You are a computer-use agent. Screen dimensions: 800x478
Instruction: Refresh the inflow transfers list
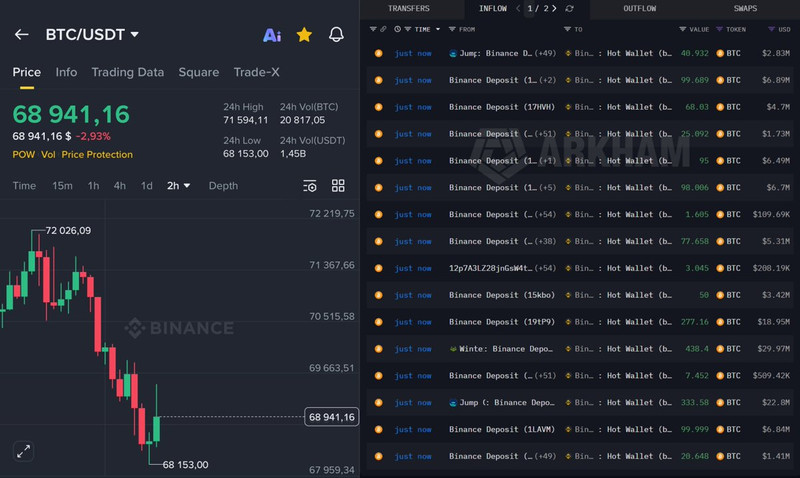pyautogui.click(x=569, y=9)
